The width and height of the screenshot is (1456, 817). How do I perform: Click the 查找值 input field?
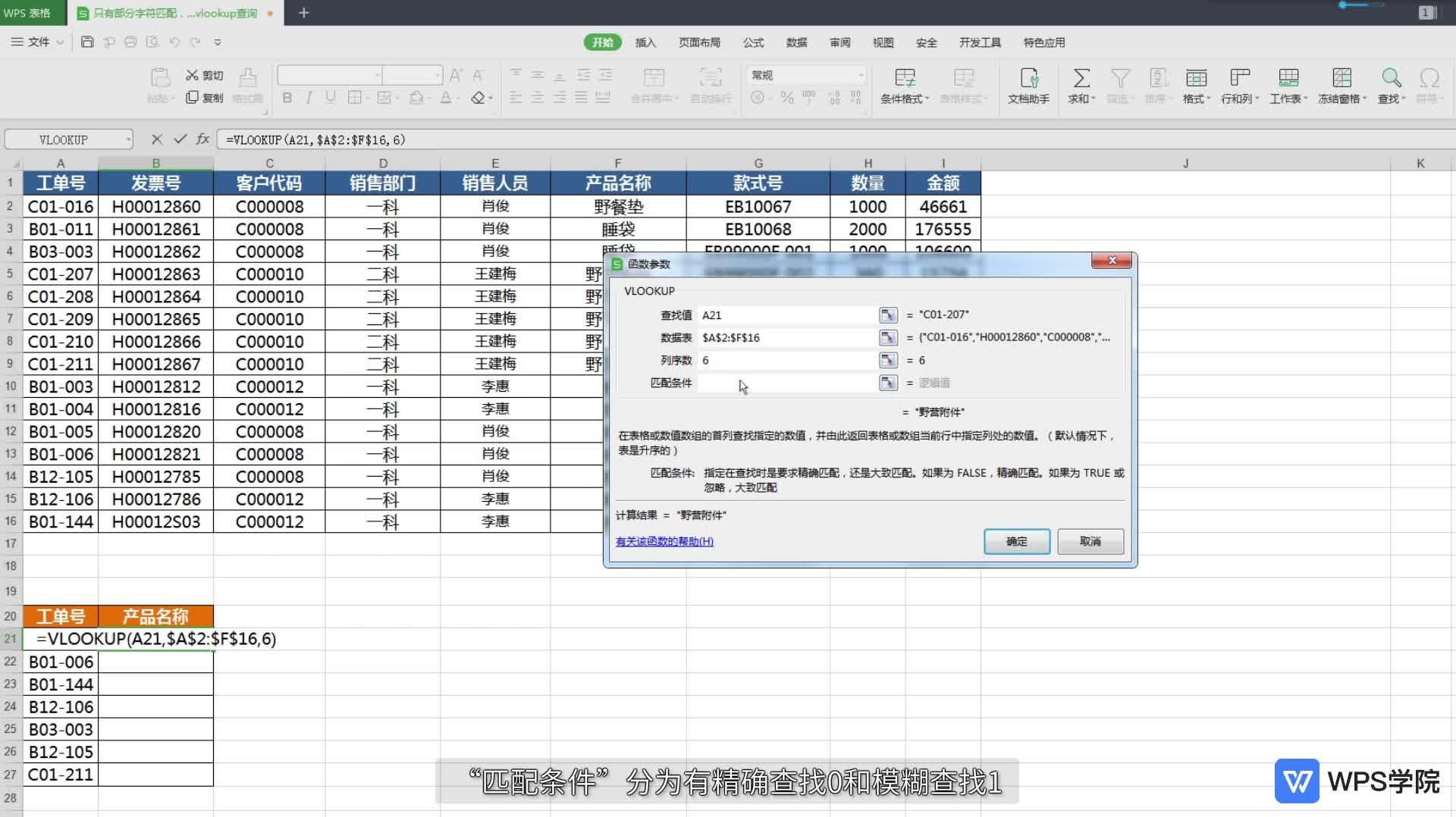786,315
